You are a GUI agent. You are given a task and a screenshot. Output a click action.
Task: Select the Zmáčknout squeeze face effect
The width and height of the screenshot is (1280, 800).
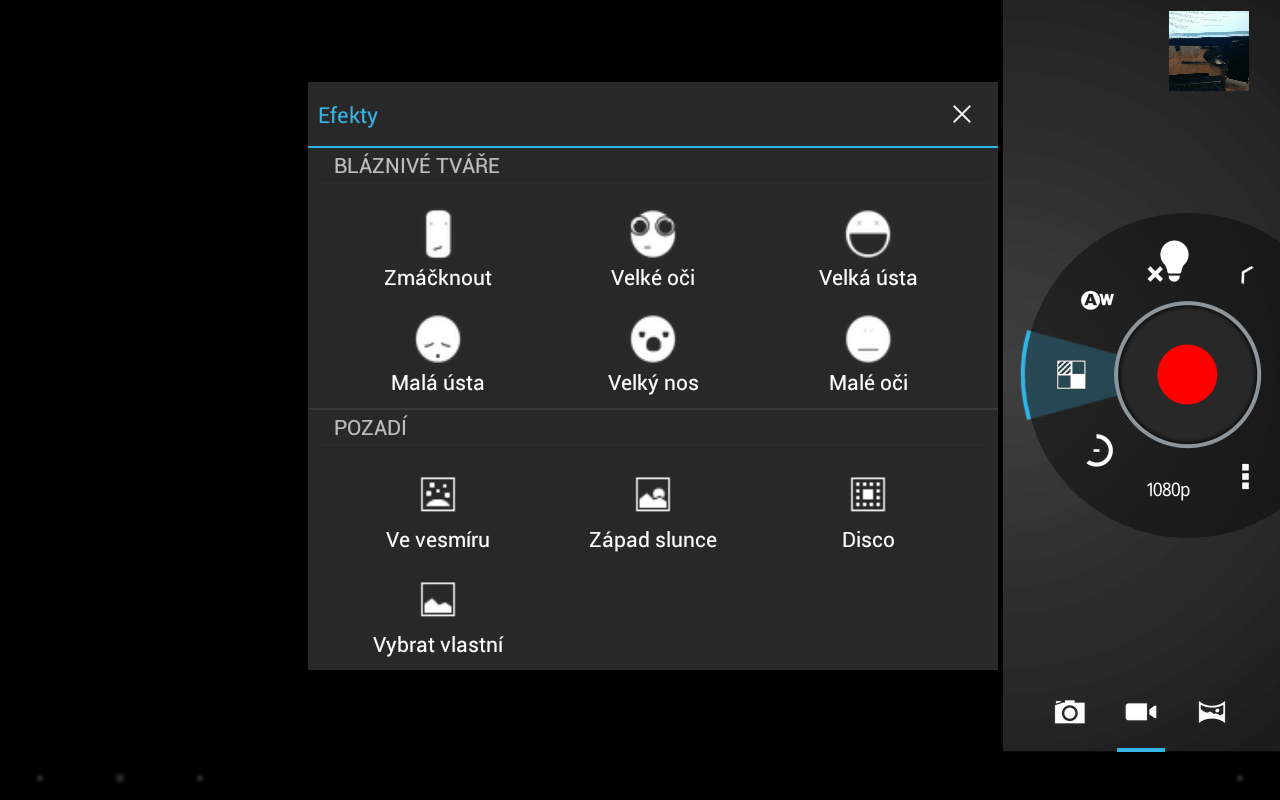(438, 249)
